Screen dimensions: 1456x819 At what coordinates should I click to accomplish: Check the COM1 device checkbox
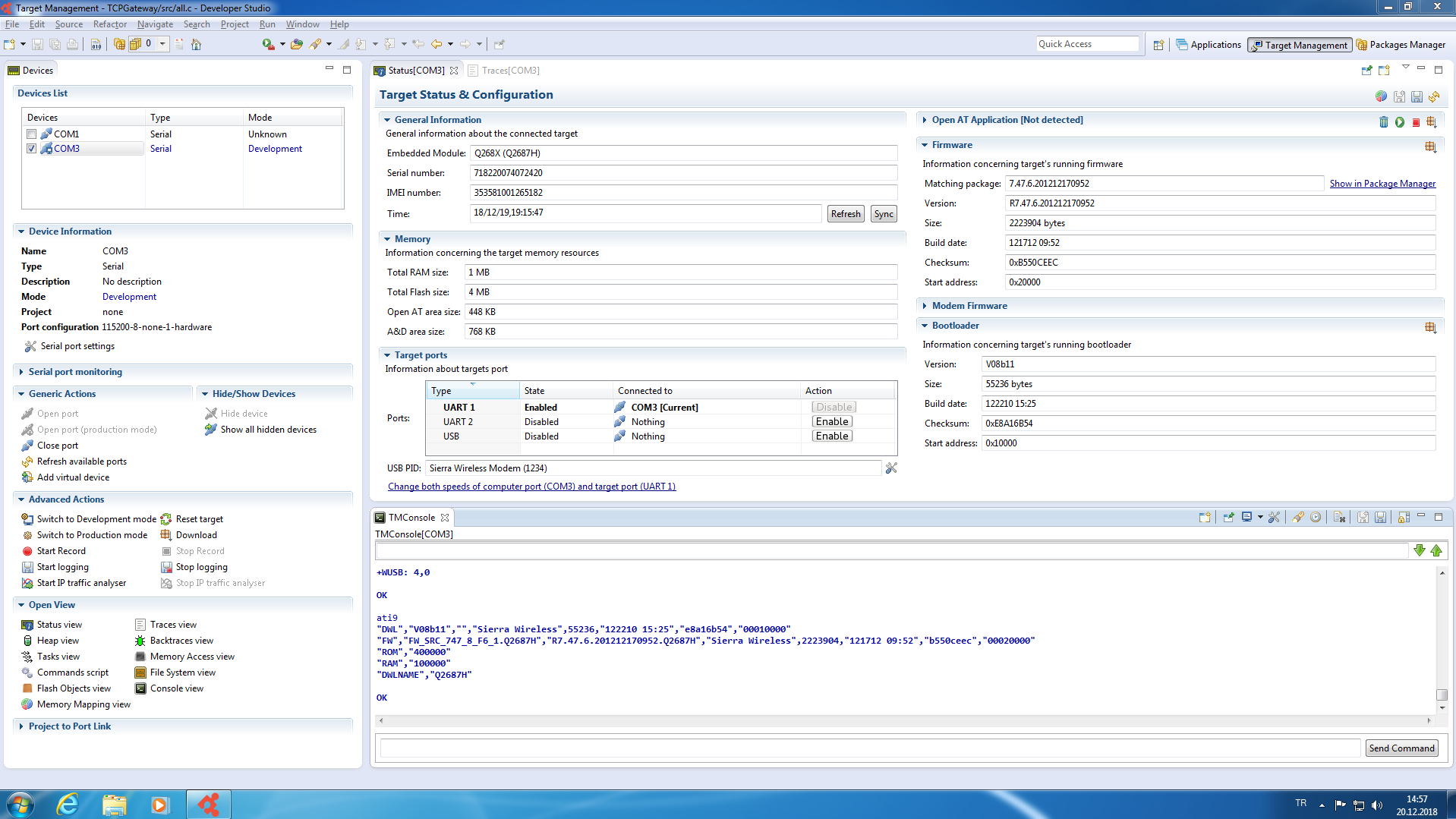tap(32, 134)
